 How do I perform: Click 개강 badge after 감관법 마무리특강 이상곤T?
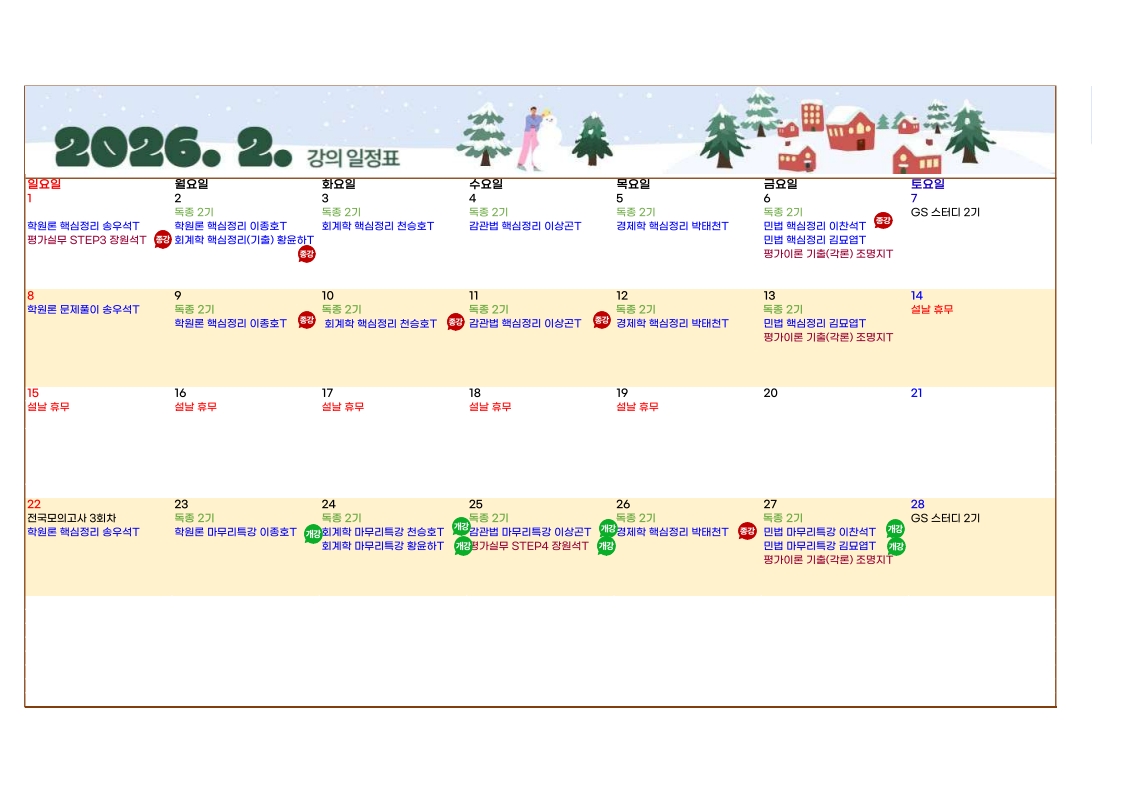coord(608,528)
